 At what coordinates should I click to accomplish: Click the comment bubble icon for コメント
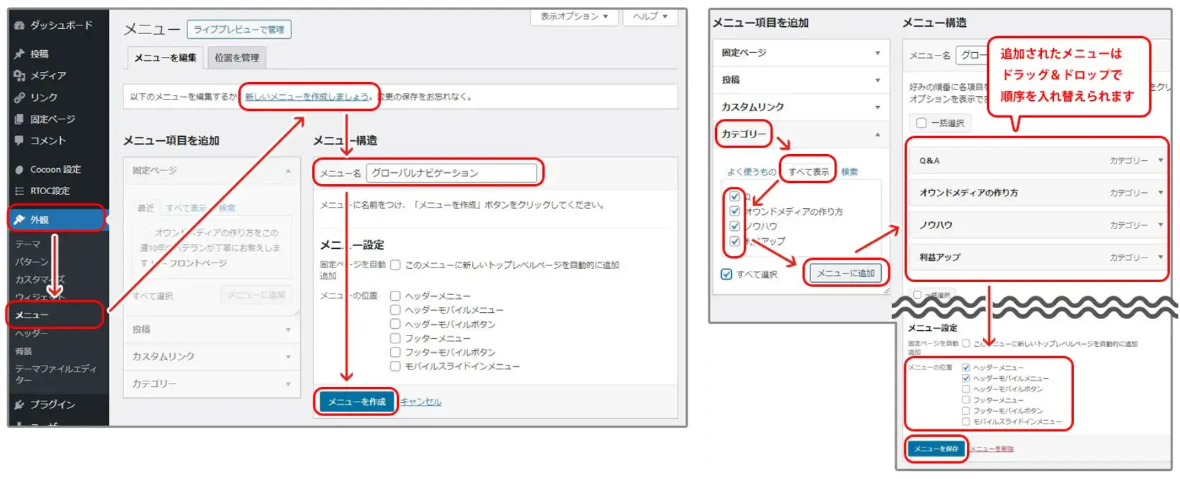(19, 141)
